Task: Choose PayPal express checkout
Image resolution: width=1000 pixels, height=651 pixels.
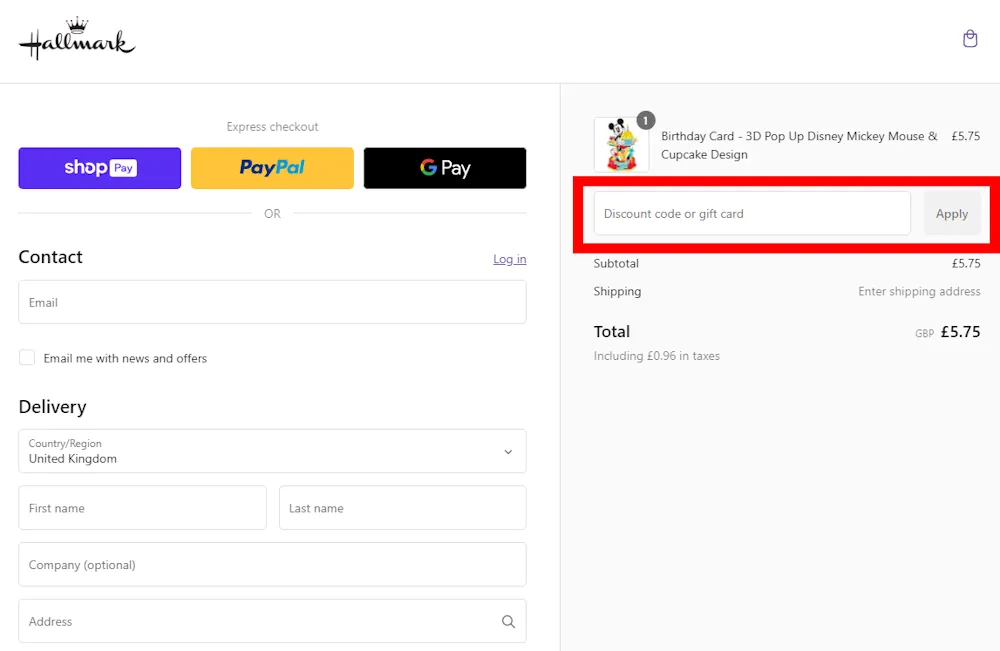Action: coord(272,168)
